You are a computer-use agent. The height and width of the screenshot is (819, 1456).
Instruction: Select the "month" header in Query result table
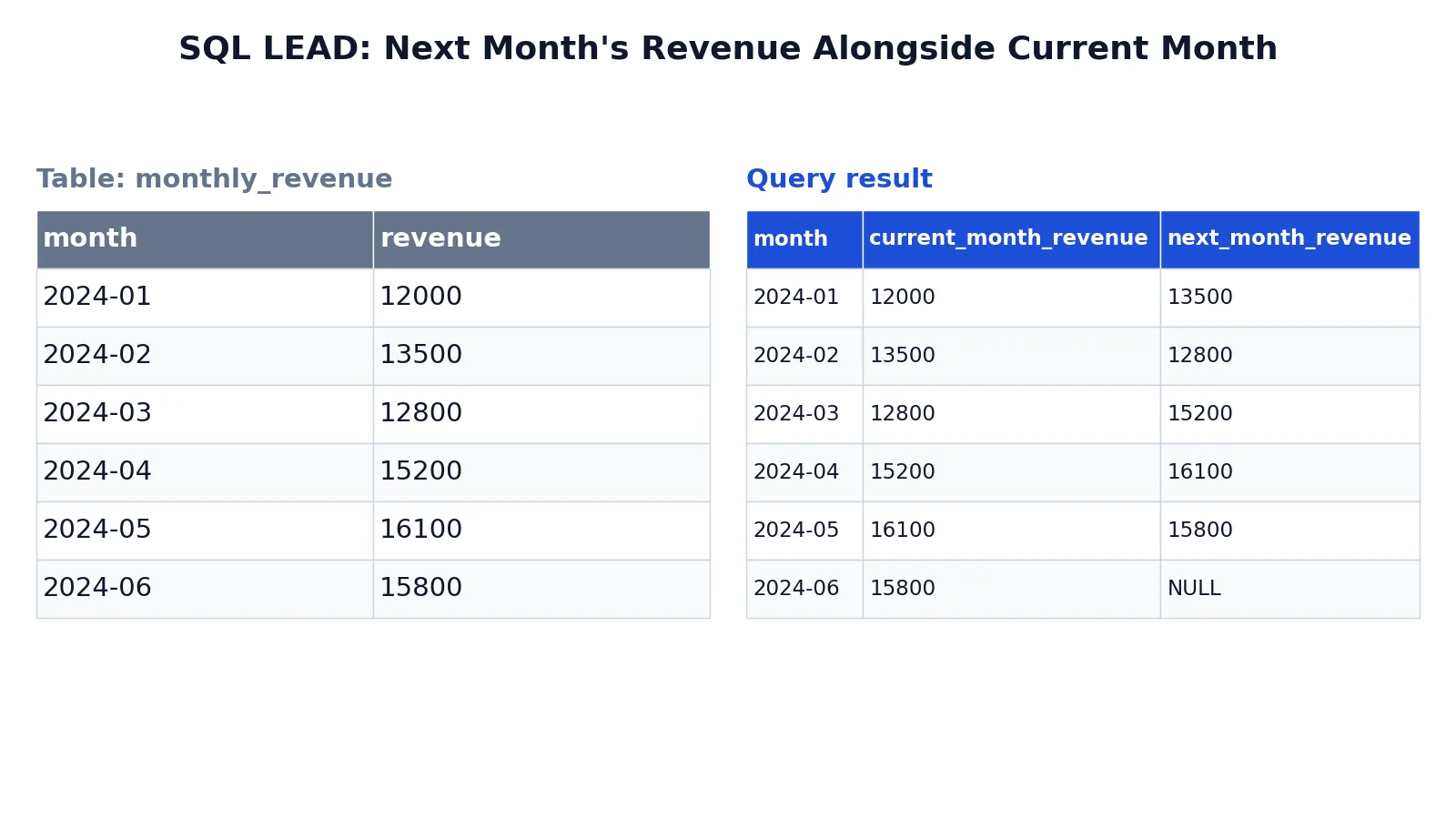pyautogui.click(x=804, y=239)
